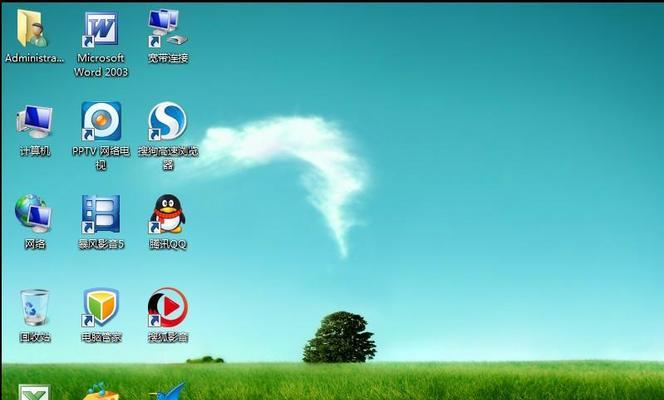Viewport: 664px width, 400px height.
Task: Launch 电脑管家 shield shortcut
Action: coord(101,307)
